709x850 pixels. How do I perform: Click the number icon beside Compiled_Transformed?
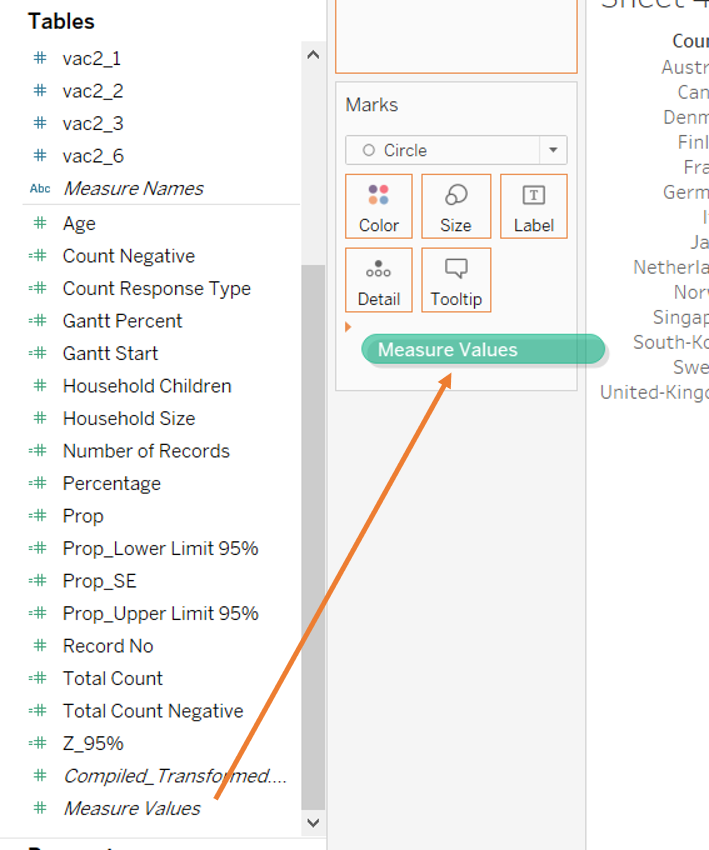[x=40, y=775]
